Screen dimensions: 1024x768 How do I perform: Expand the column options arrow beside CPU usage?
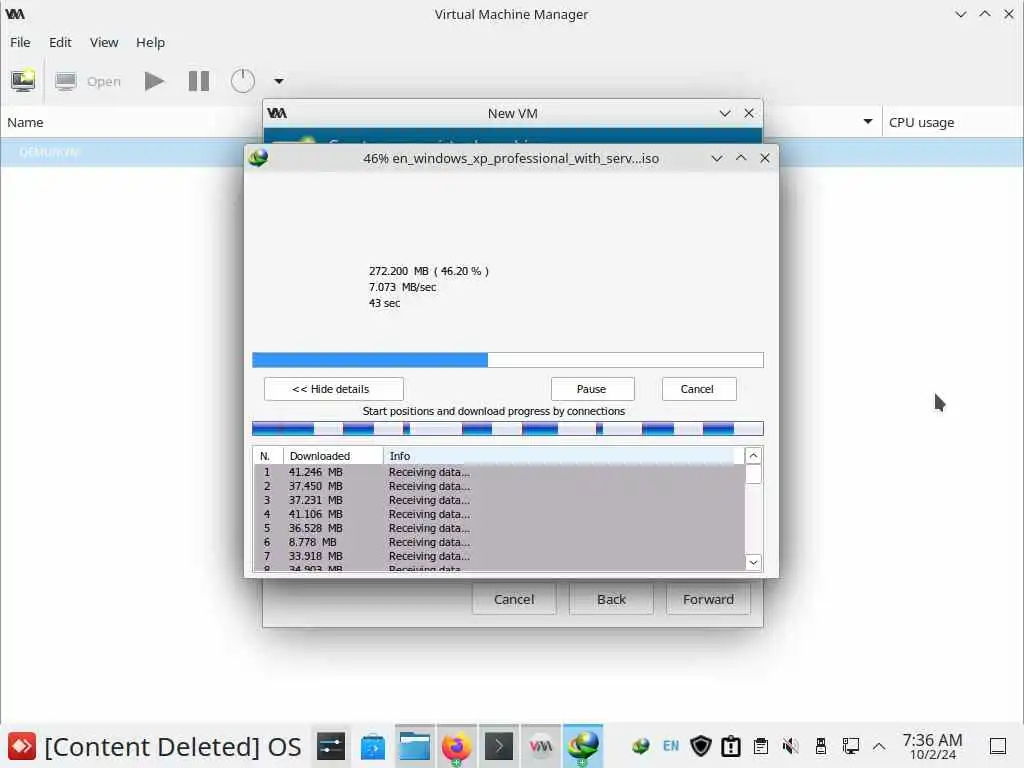pos(868,121)
